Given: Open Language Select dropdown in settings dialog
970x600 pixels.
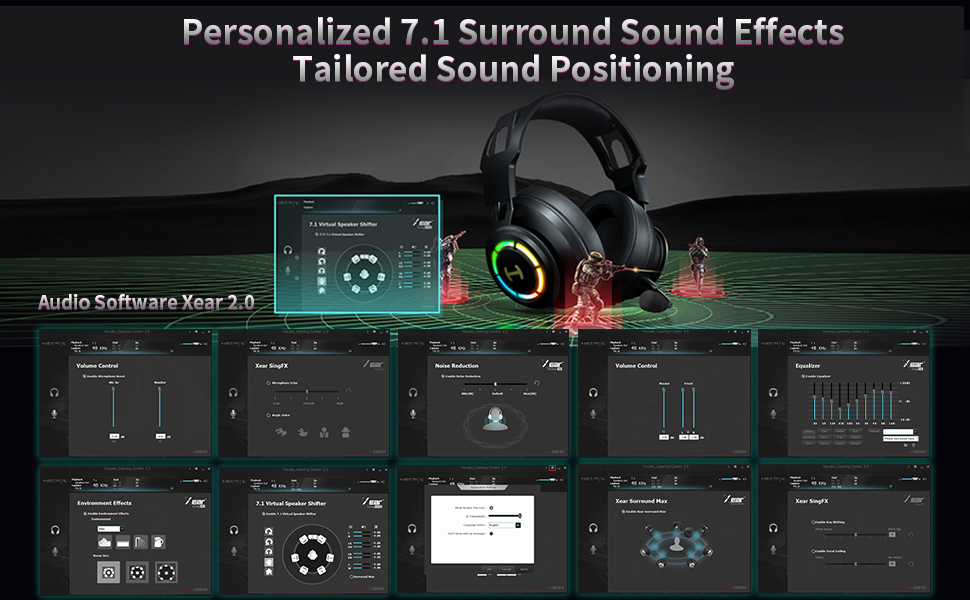Looking at the screenshot, I should point(505,525).
